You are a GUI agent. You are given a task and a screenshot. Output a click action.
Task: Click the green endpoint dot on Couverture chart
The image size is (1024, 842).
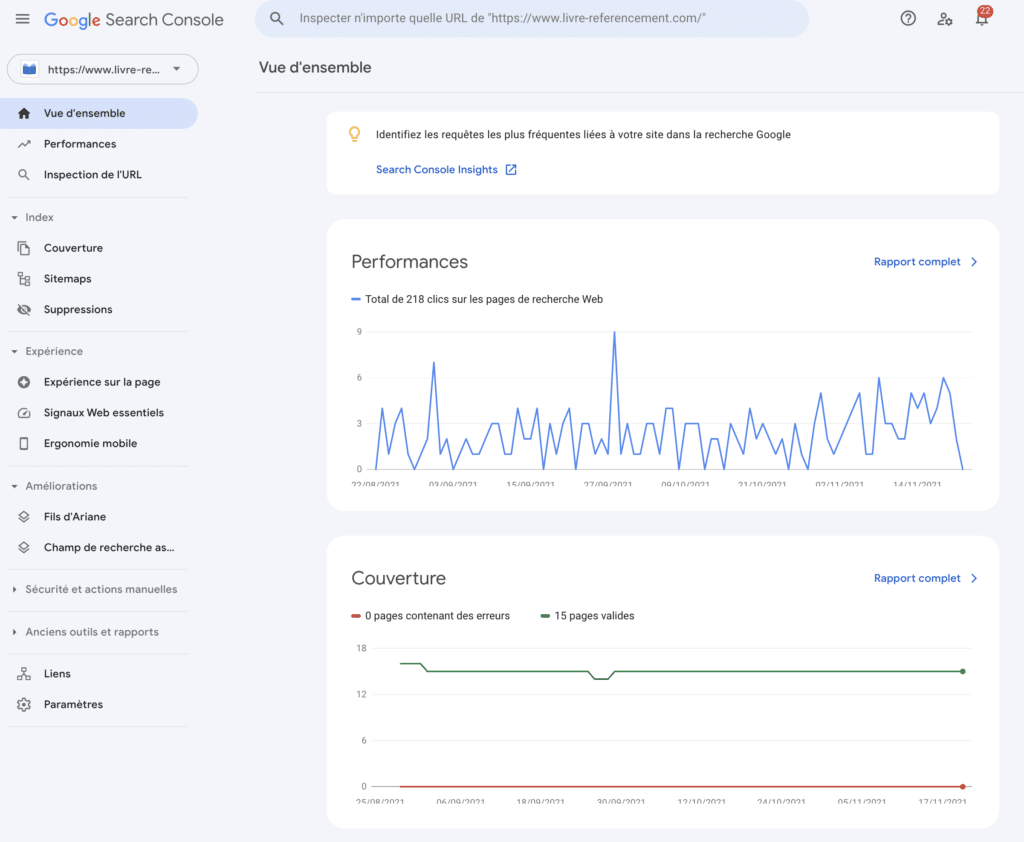tap(963, 672)
